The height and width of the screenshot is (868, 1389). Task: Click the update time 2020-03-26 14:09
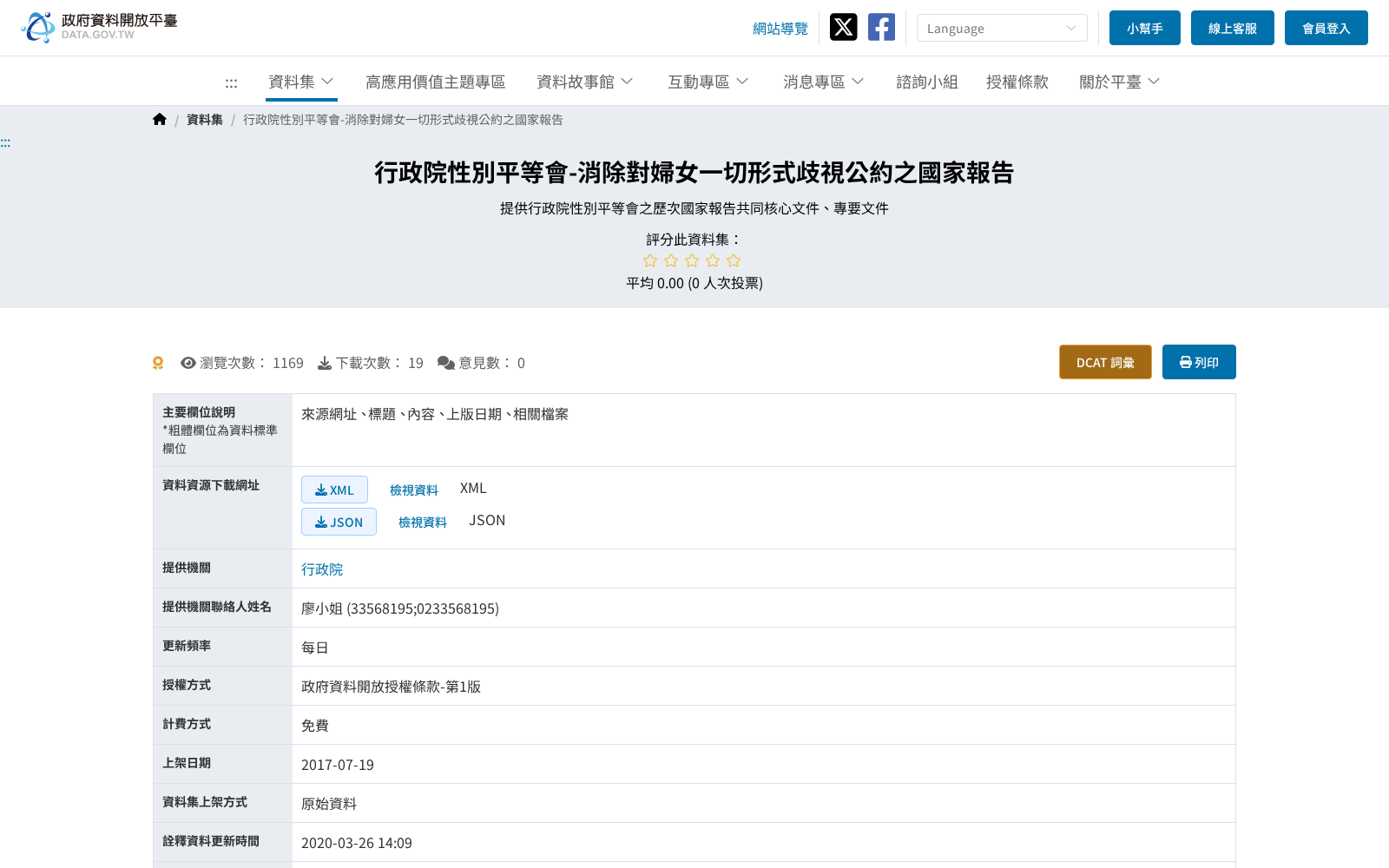[357, 843]
